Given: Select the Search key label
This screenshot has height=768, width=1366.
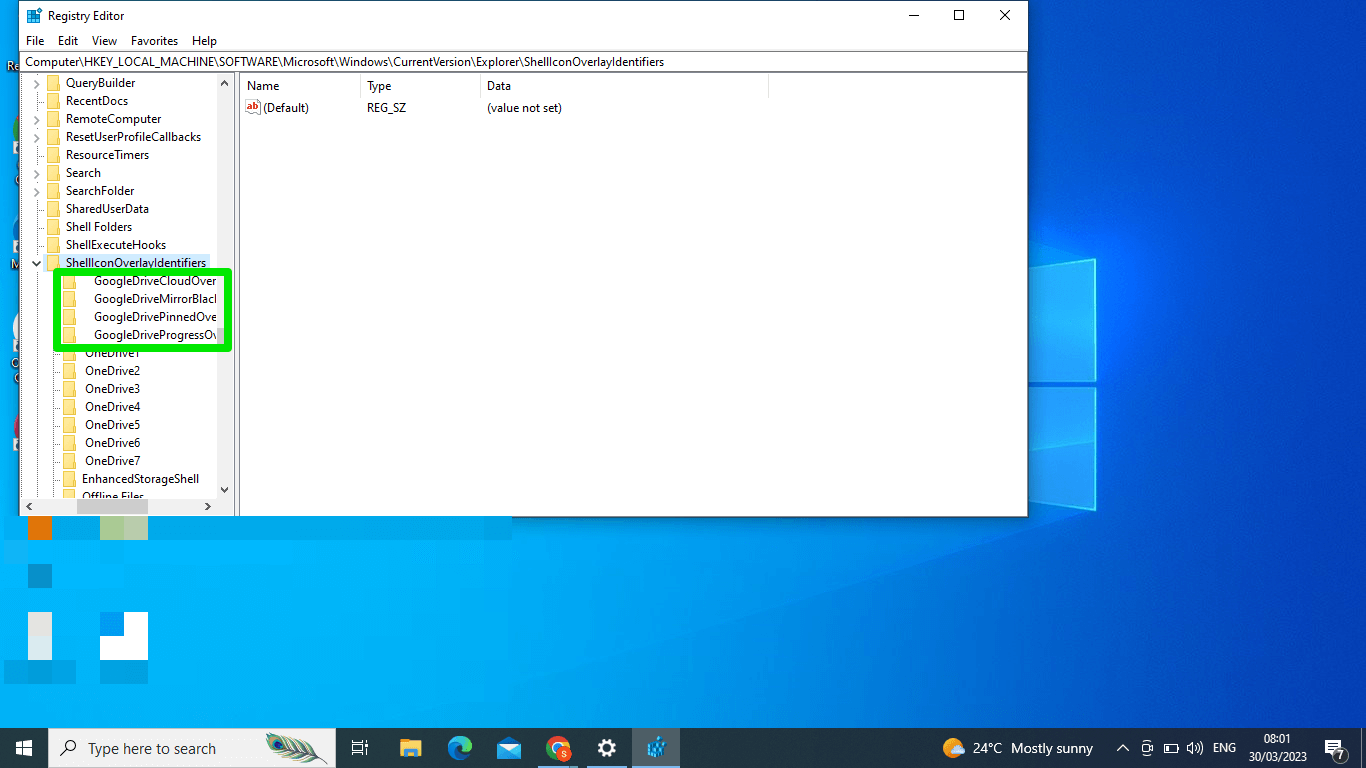Looking at the screenshot, I should point(83,173).
